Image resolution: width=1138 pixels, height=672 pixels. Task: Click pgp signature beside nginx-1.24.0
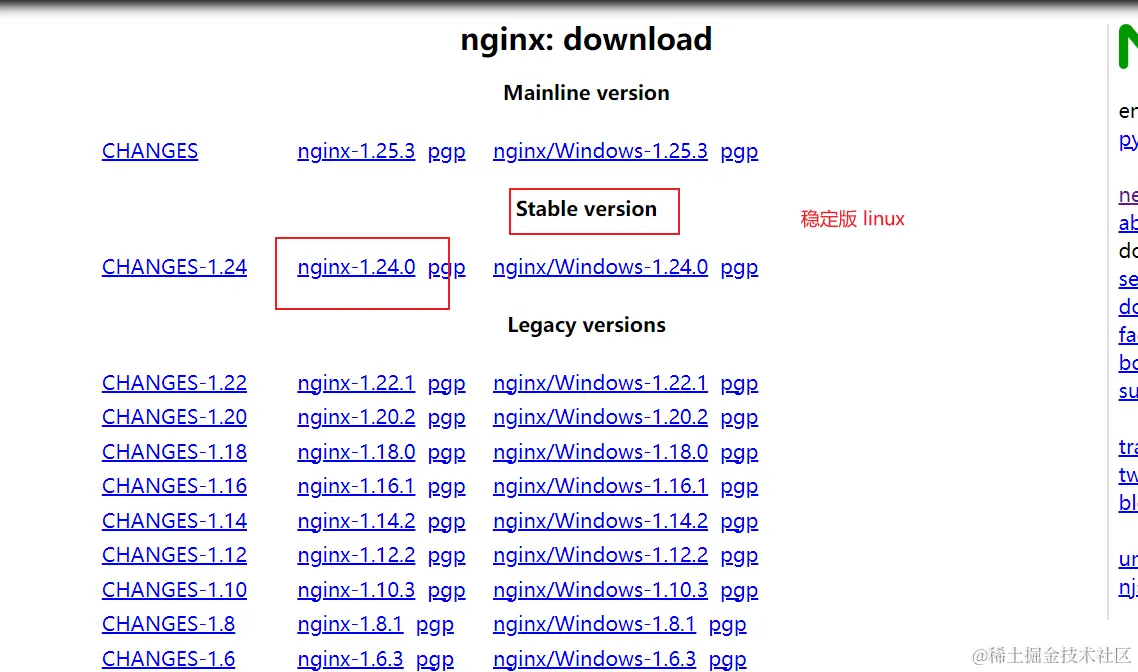[446, 268]
